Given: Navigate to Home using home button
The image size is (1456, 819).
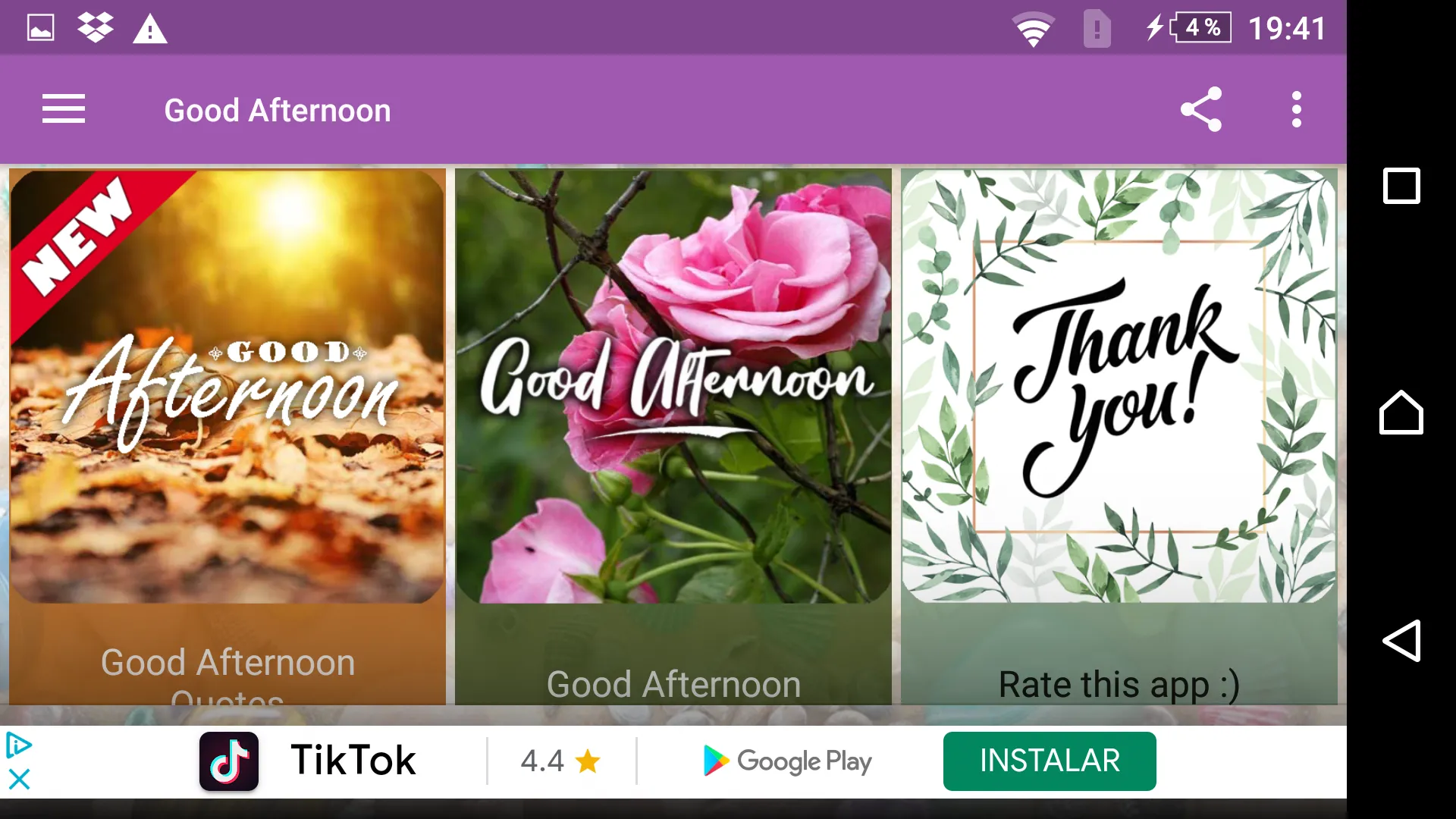Looking at the screenshot, I should click(x=1399, y=412).
